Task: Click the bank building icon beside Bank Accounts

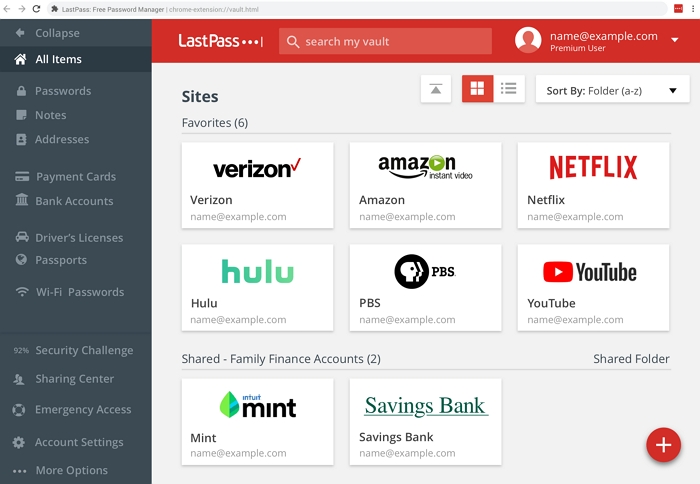Action: pos(21,200)
